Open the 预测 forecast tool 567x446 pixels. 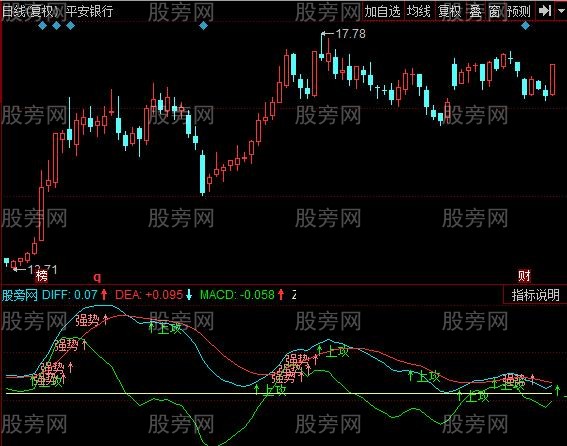tap(519, 11)
